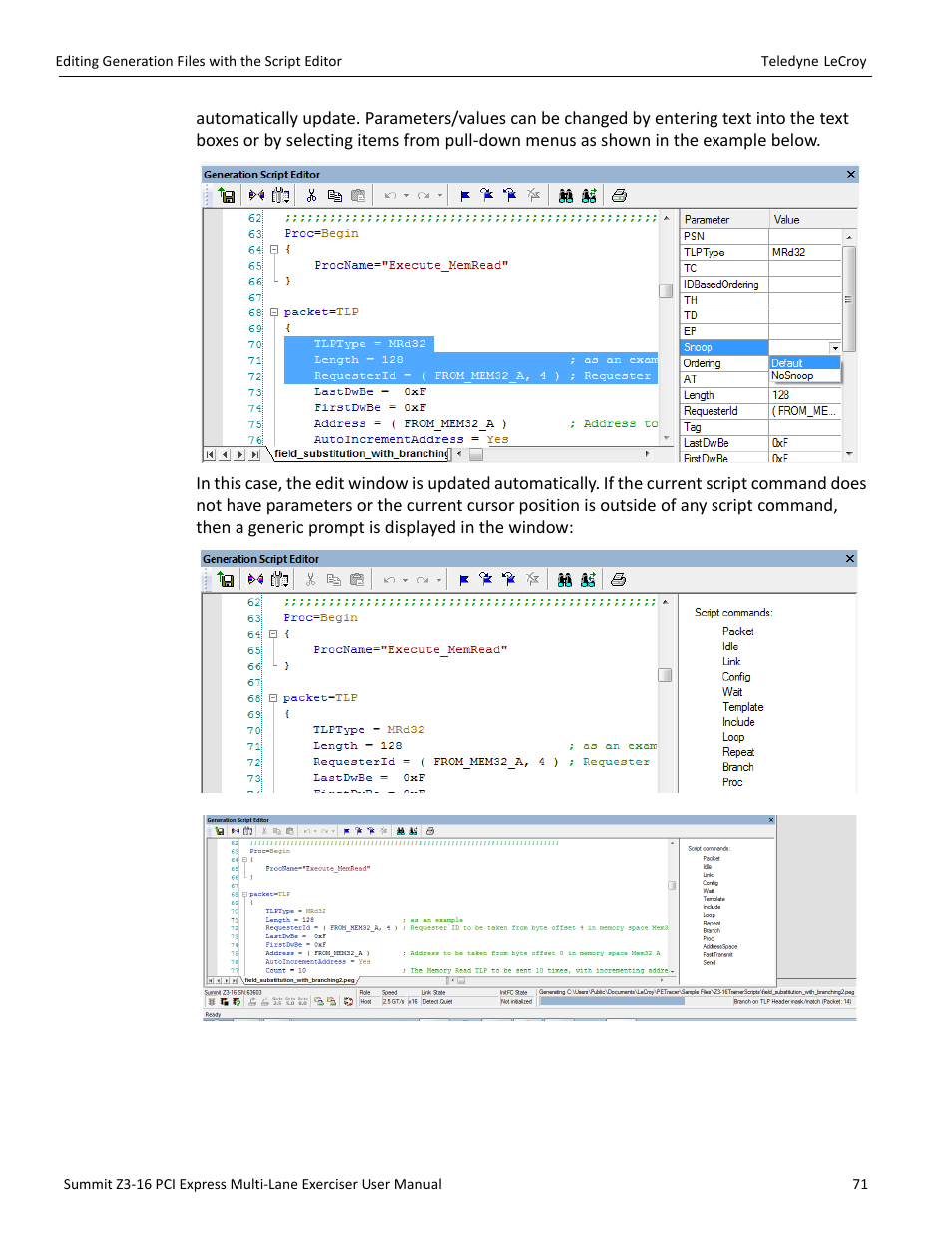Screen dimensions: 952x1233
Task: Click Packet in large Script commands list
Action: [x=738, y=632]
